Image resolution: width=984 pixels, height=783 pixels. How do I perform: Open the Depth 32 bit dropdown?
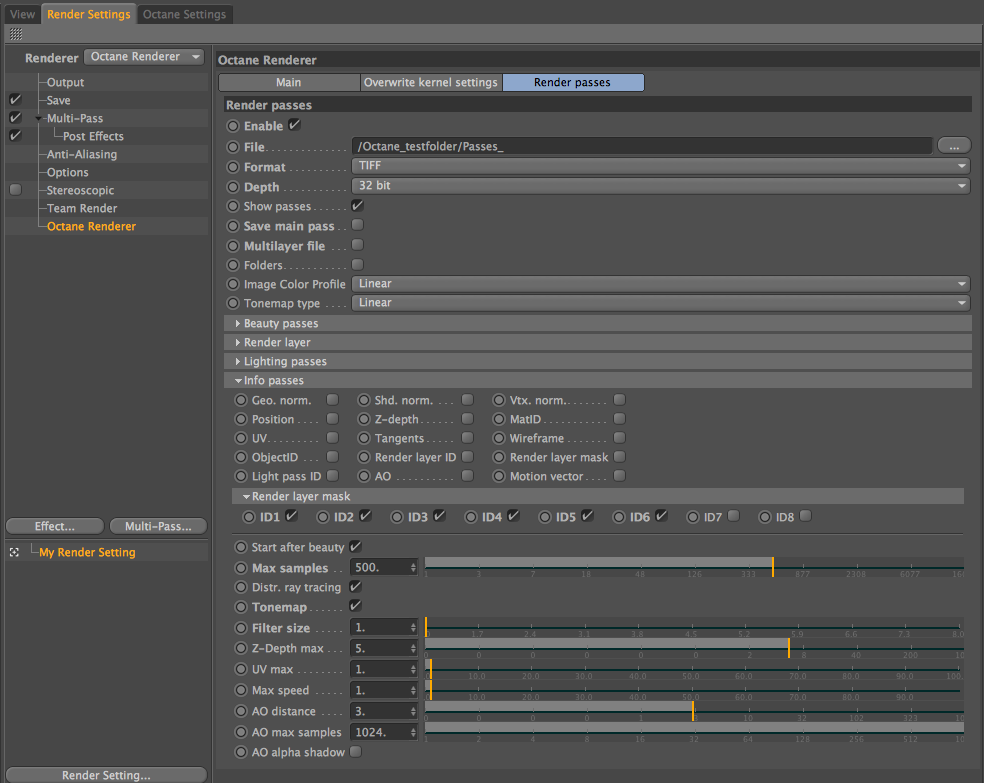click(661, 186)
